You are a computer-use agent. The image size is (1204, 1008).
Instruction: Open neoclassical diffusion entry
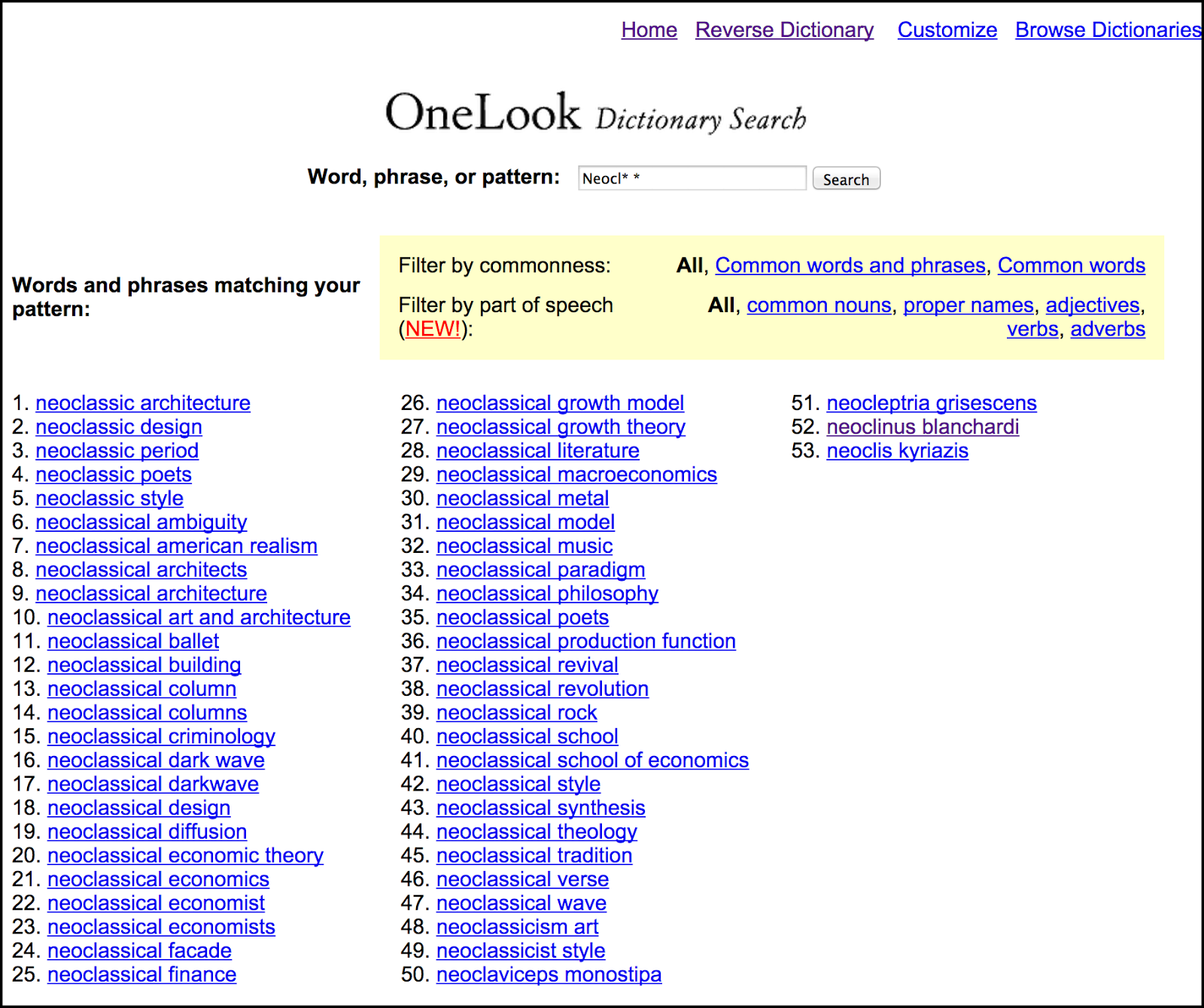(147, 832)
